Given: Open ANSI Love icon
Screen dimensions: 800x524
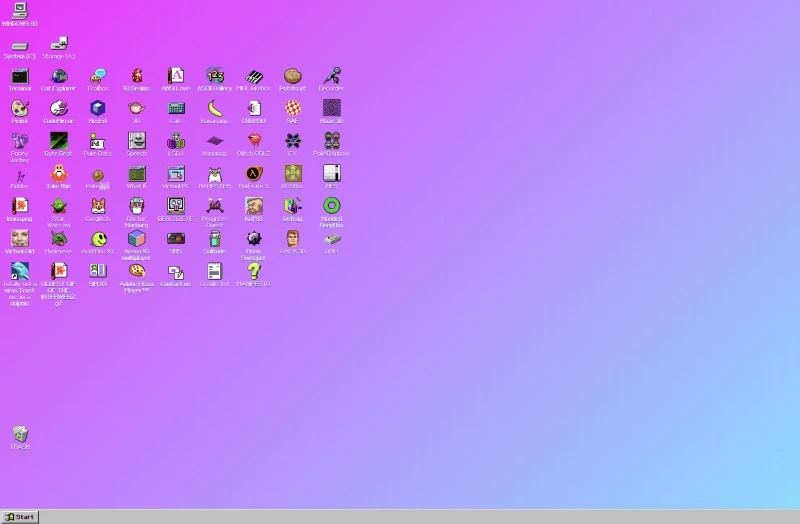Looking at the screenshot, I should (176, 76).
